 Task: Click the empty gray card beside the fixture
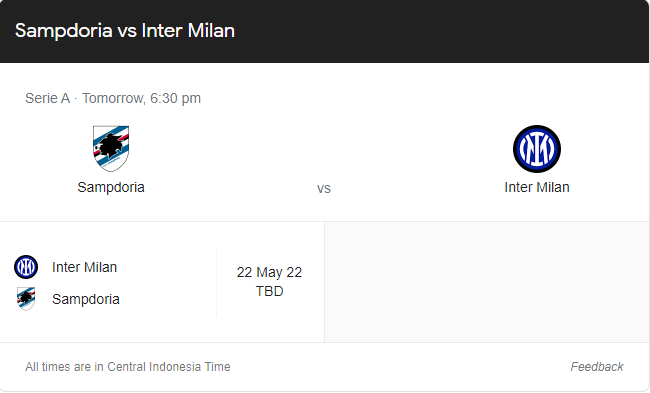pyautogui.click(x=487, y=282)
